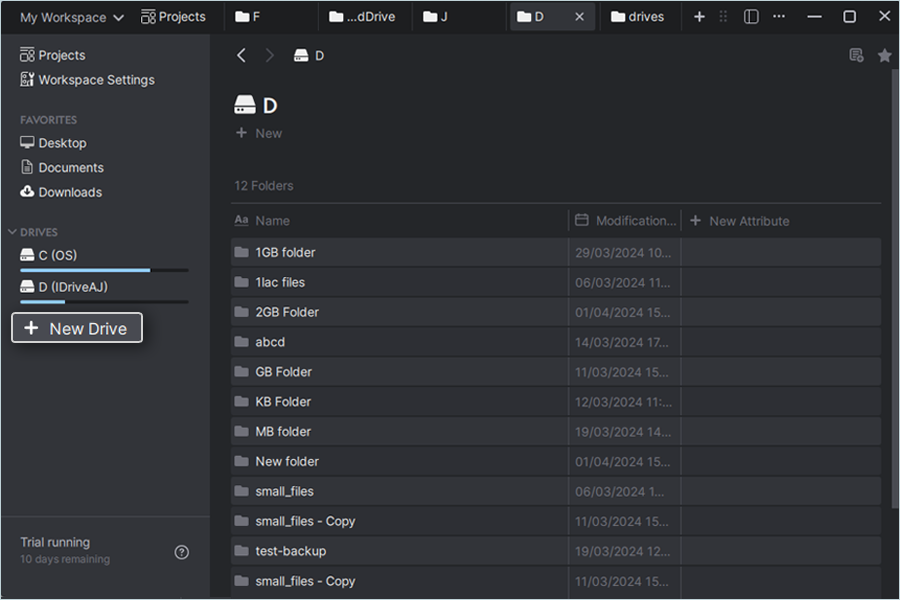Collapse the DRIVES section
This screenshot has height=600, width=900.
point(12,232)
